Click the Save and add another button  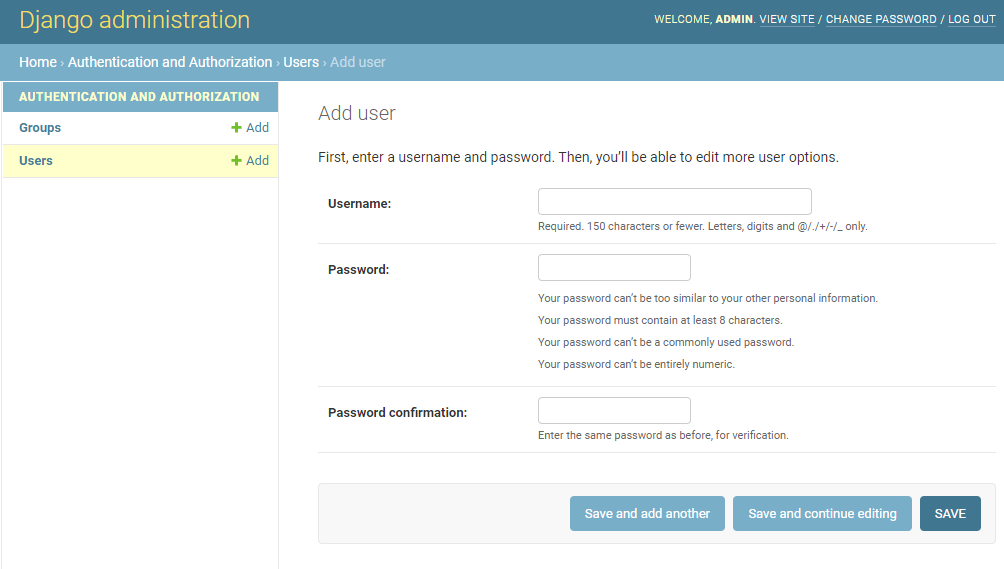click(x=647, y=513)
